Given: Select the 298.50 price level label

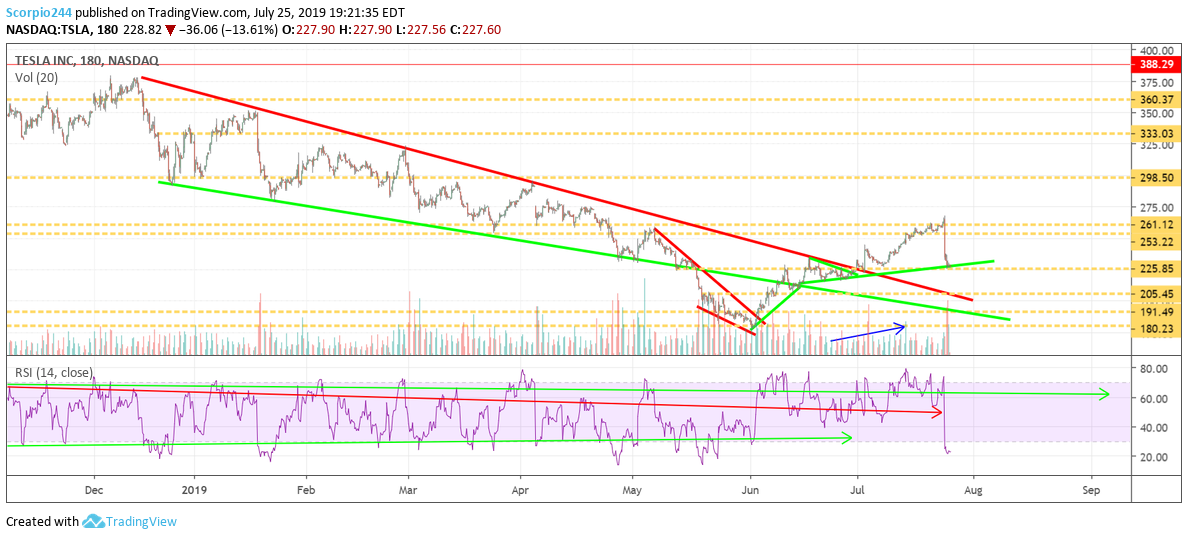Looking at the screenshot, I should [x=1155, y=177].
